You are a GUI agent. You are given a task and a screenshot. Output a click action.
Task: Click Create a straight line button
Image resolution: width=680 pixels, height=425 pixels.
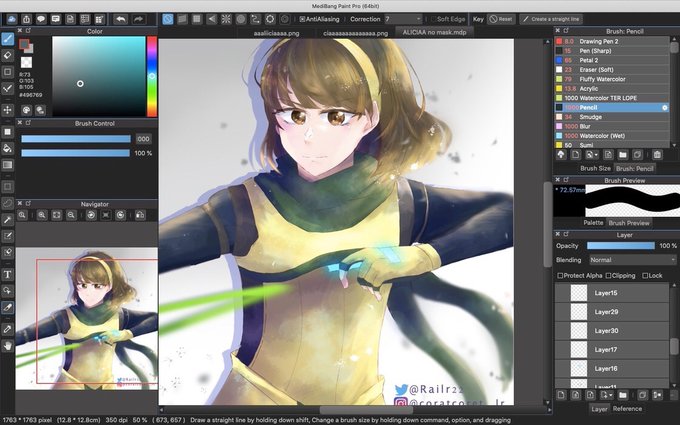pos(551,19)
